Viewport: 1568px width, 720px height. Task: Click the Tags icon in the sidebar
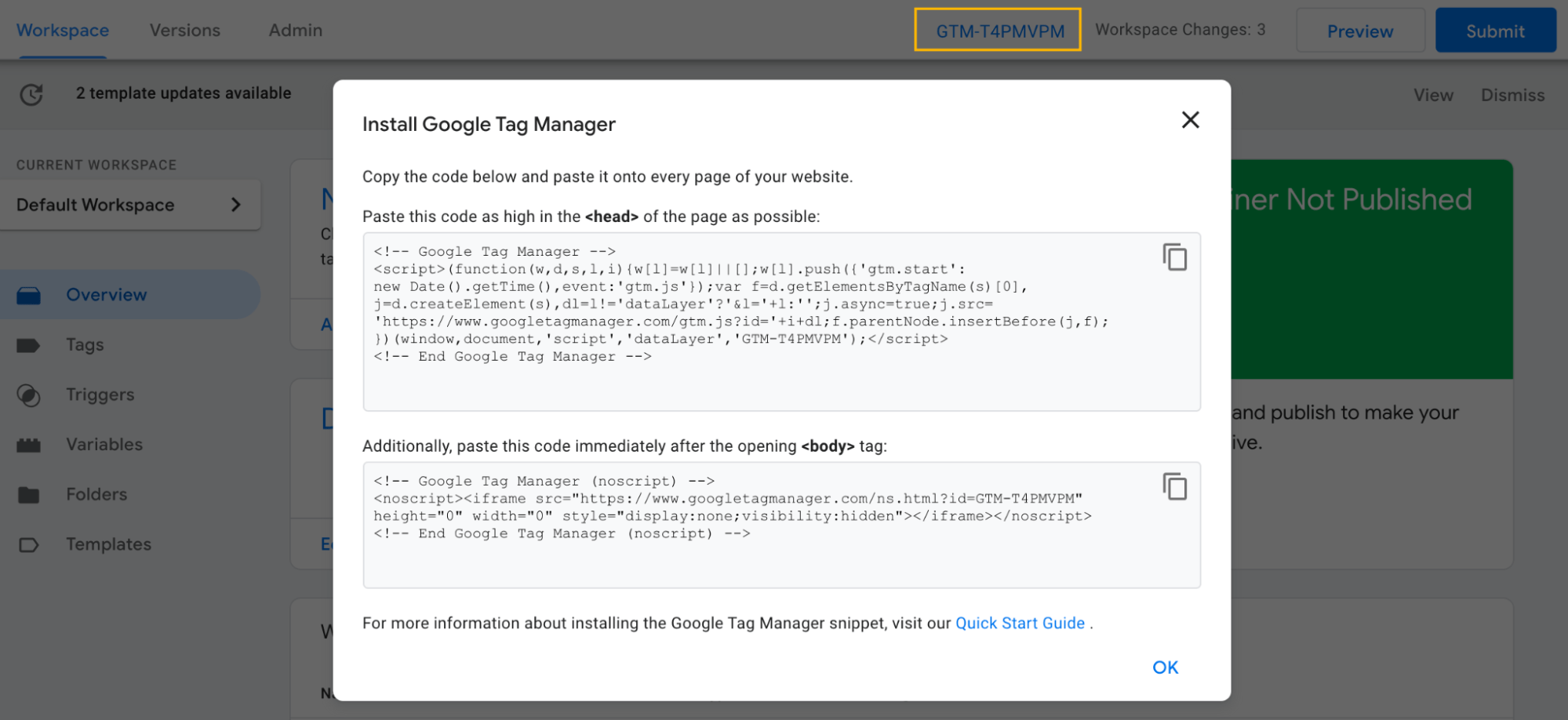(x=28, y=345)
